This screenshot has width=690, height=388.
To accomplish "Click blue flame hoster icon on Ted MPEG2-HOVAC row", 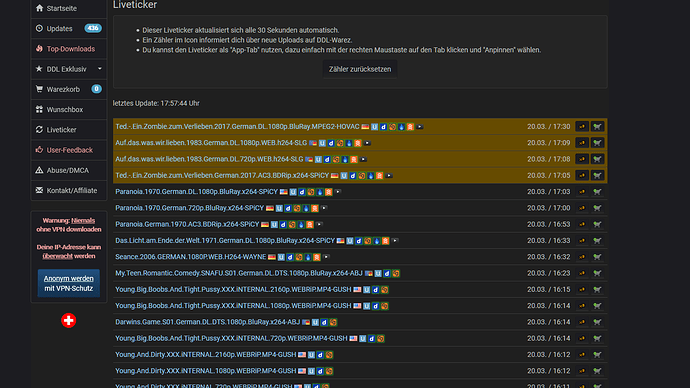I will click(x=401, y=127).
